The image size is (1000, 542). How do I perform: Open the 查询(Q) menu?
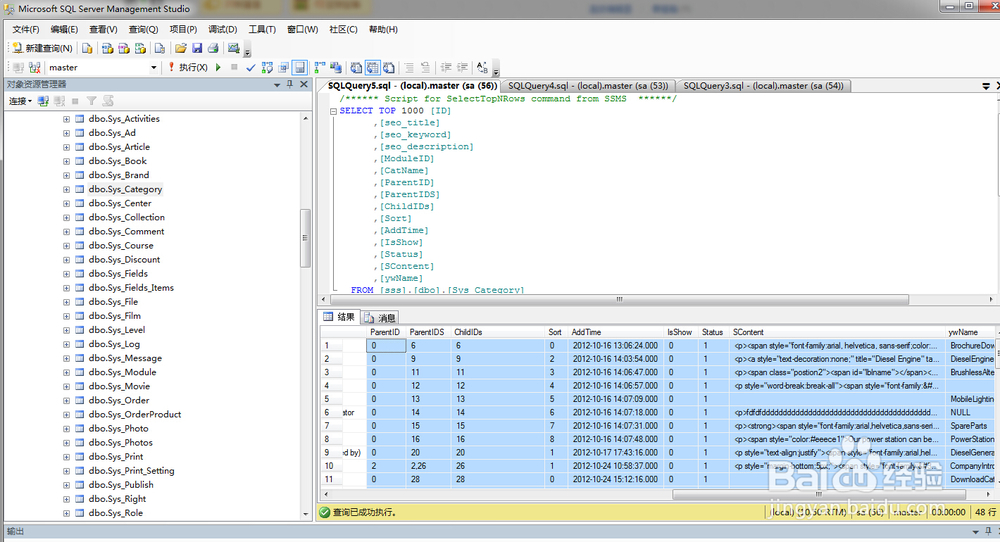[x=143, y=29]
